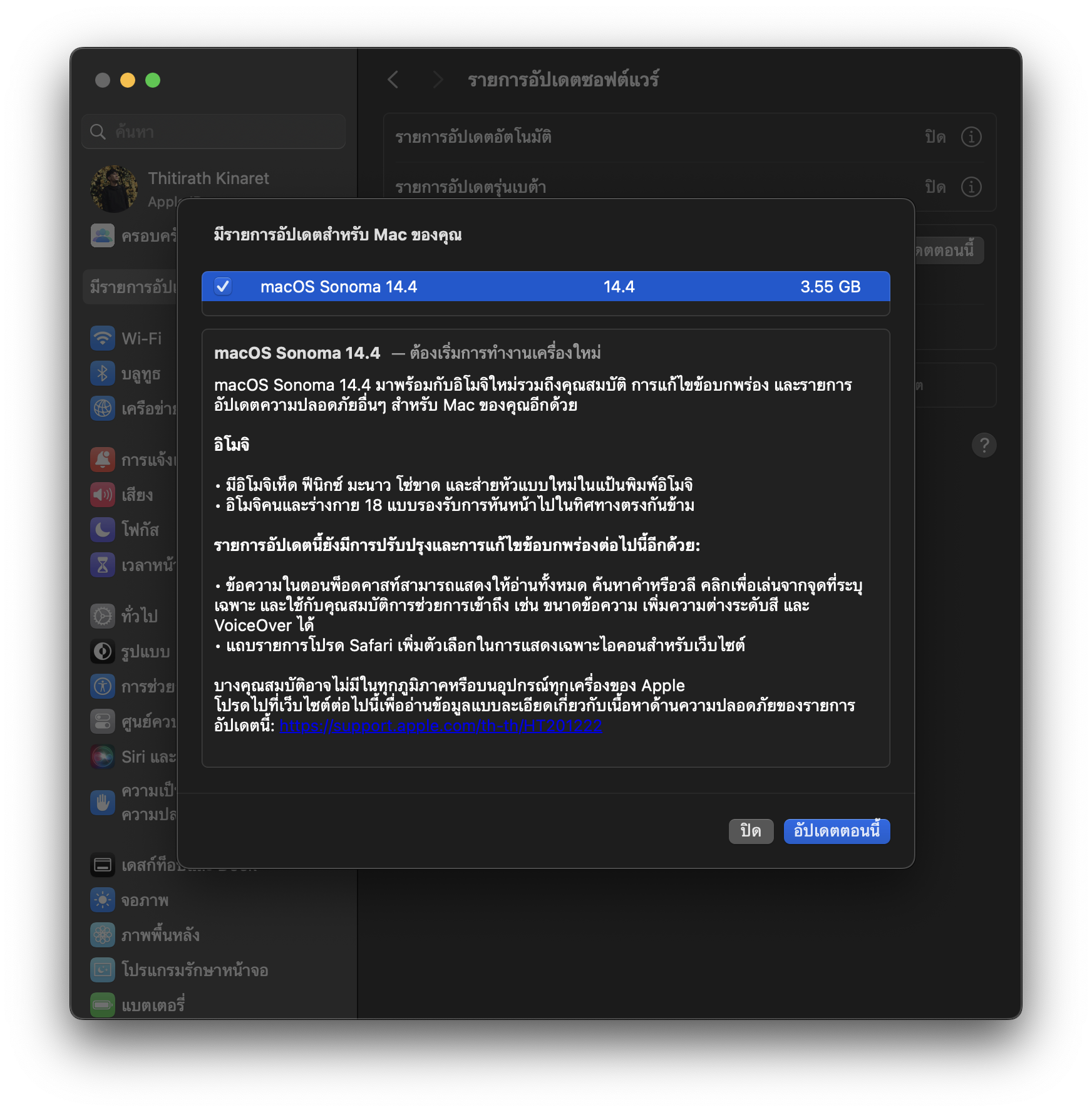This screenshot has width=1092, height=1112.
Task: Uncheck the macOS Sonoma 14.4 checkbox
Action: 223,287
